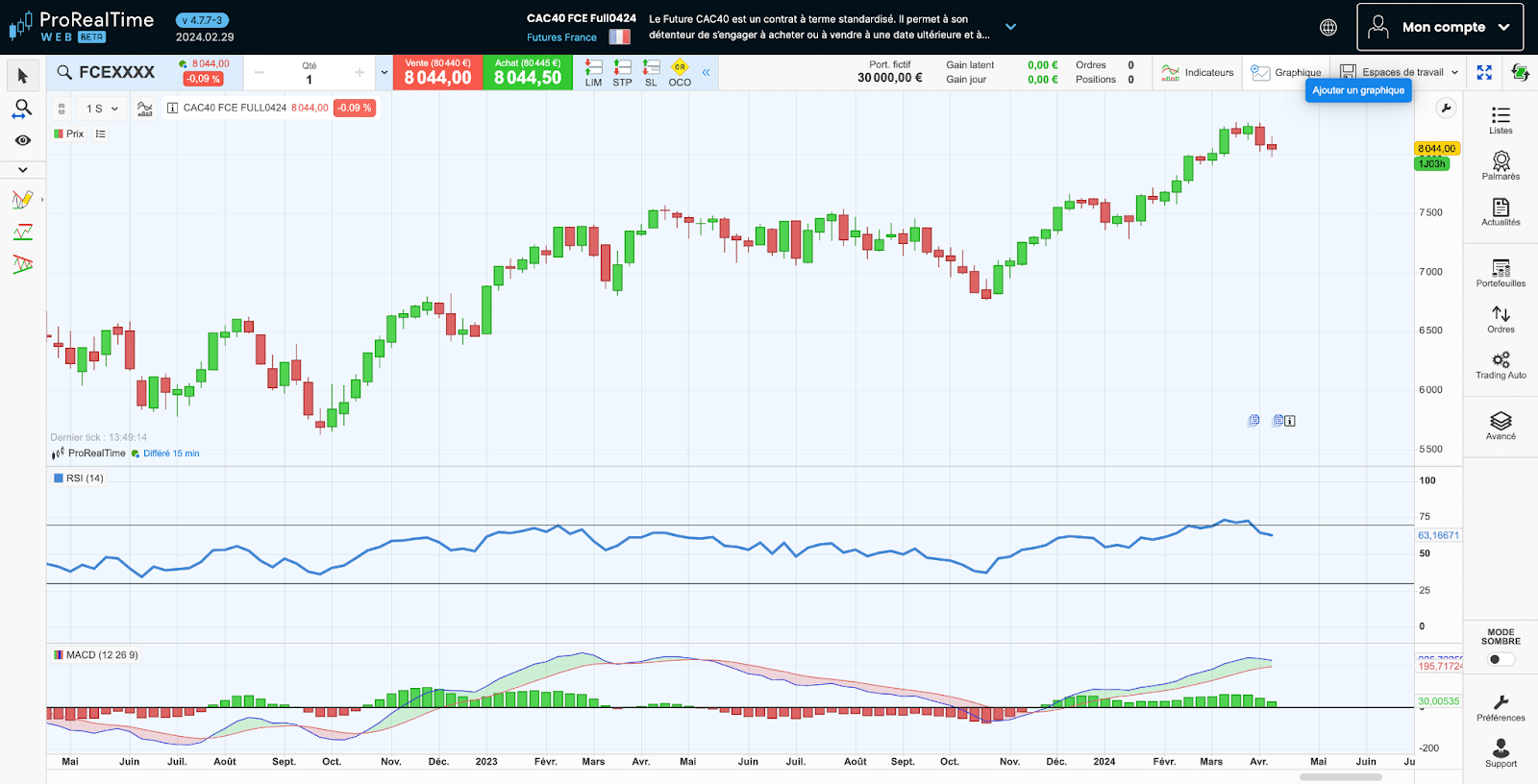Open the 1 S timeframe dropdown
This screenshot has height=784, width=1538.
coord(102,109)
